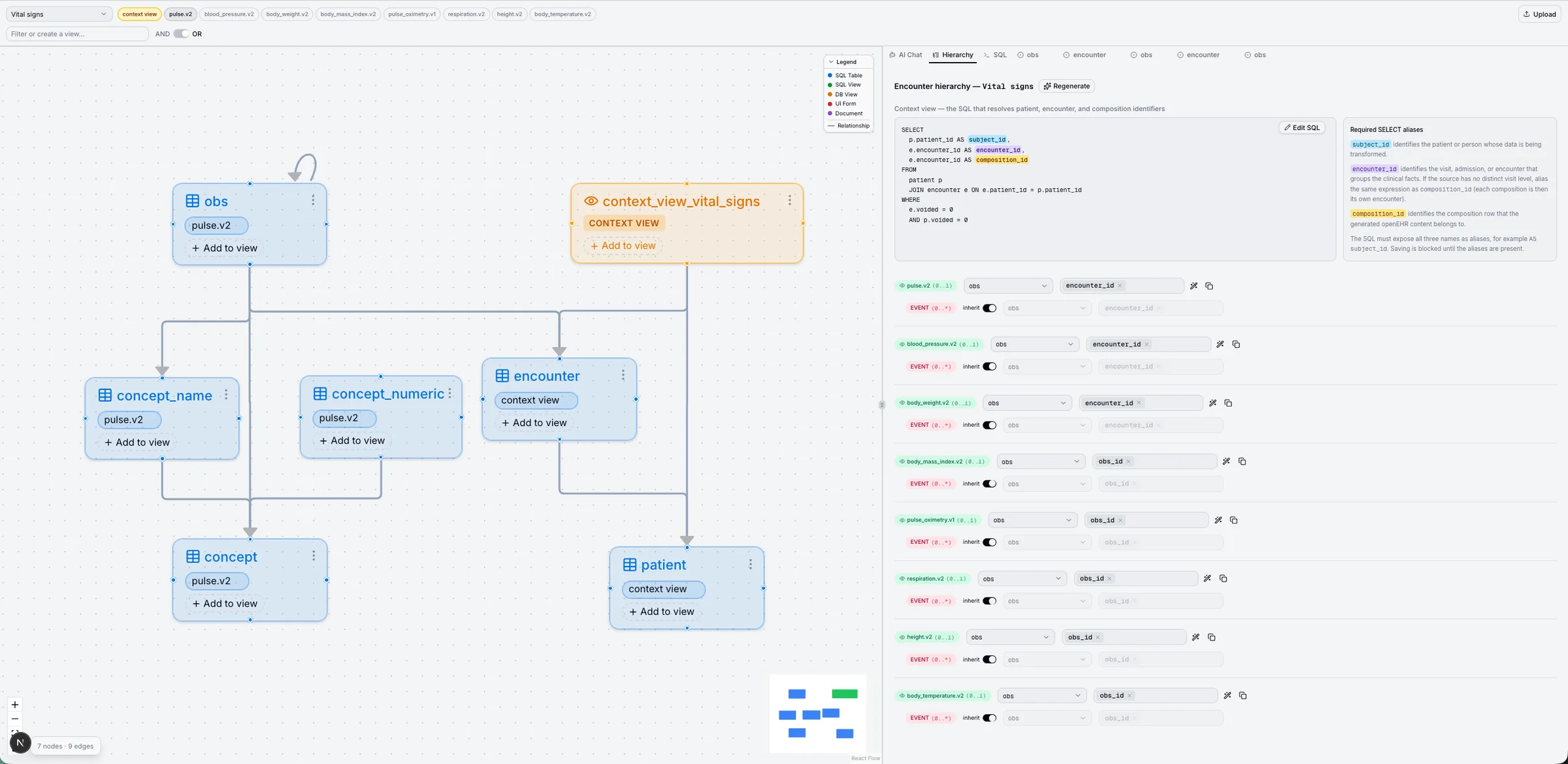
Task: Click the Upload button
Action: click(x=1540, y=14)
